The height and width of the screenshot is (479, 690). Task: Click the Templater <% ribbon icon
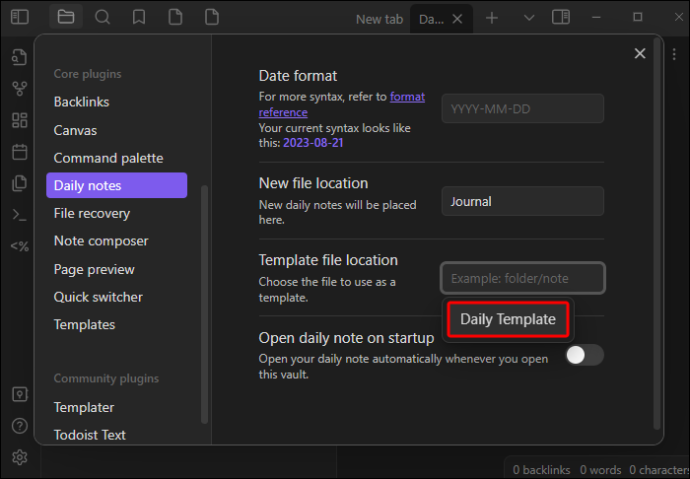tap(19, 246)
